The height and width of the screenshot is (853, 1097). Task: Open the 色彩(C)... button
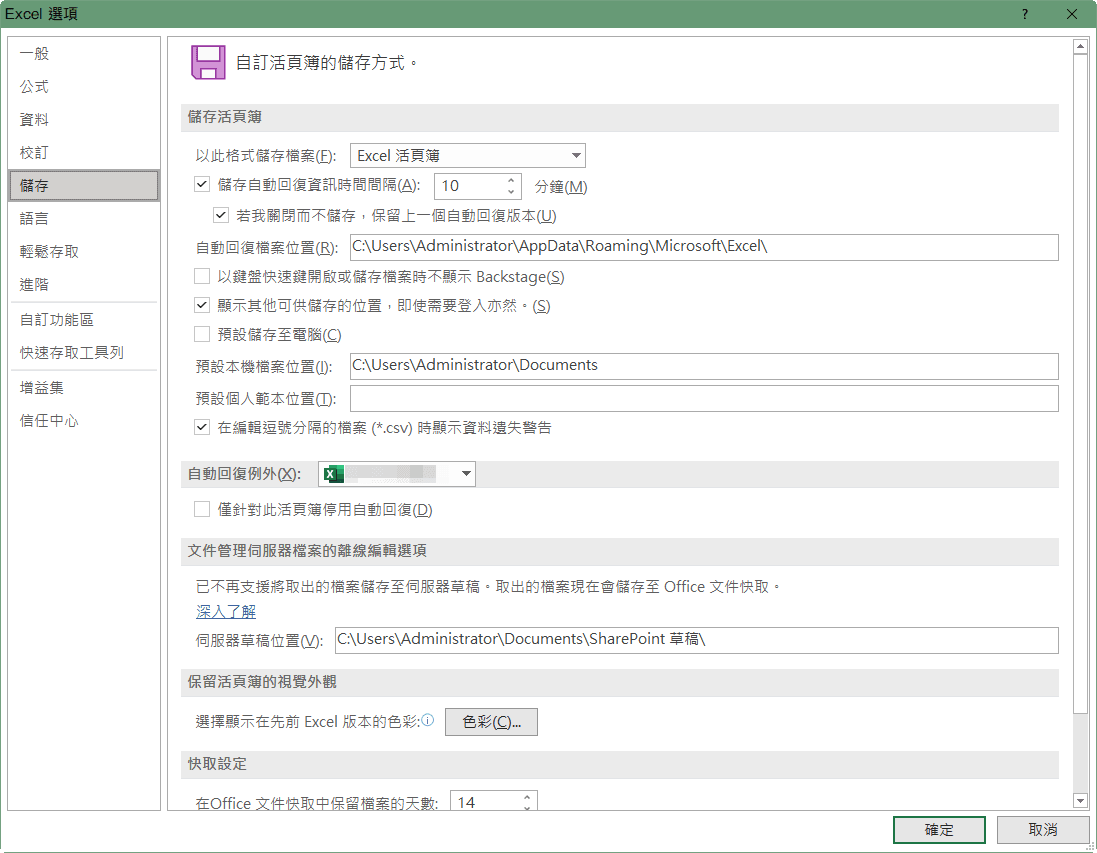[x=491, y=721]
